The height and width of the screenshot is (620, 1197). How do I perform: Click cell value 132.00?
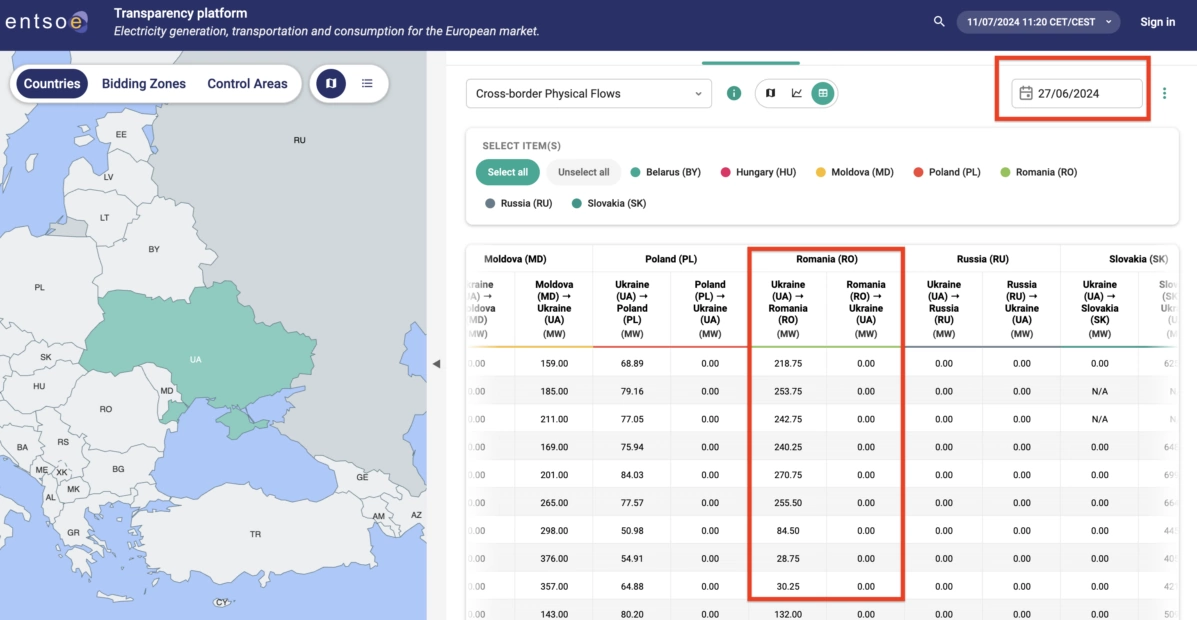(x=788, y=614)
